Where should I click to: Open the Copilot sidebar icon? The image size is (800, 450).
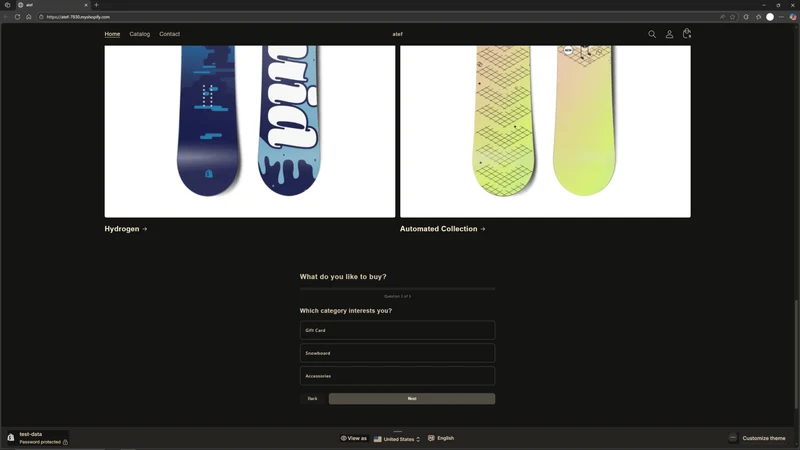(793, 17)
